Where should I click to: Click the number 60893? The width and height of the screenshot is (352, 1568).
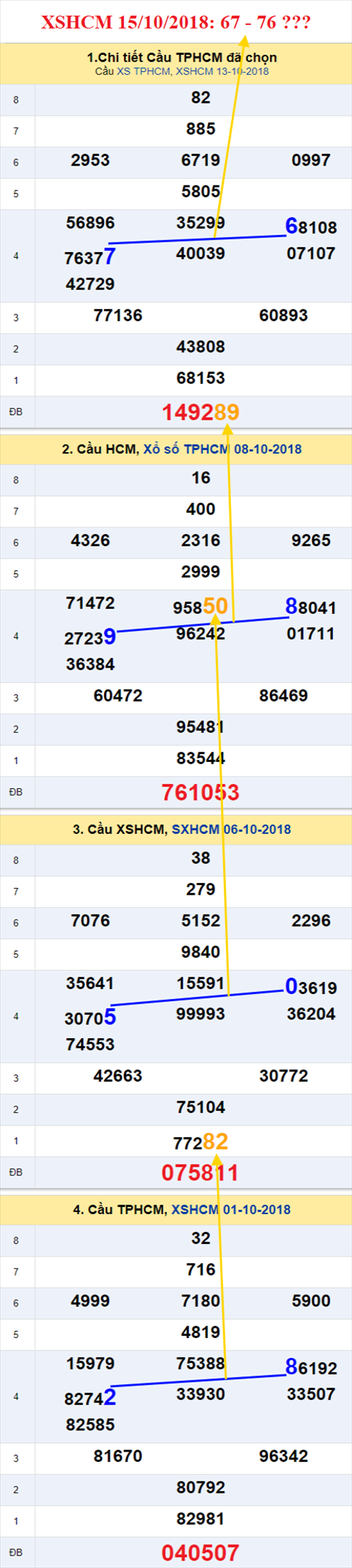(283, 317)
